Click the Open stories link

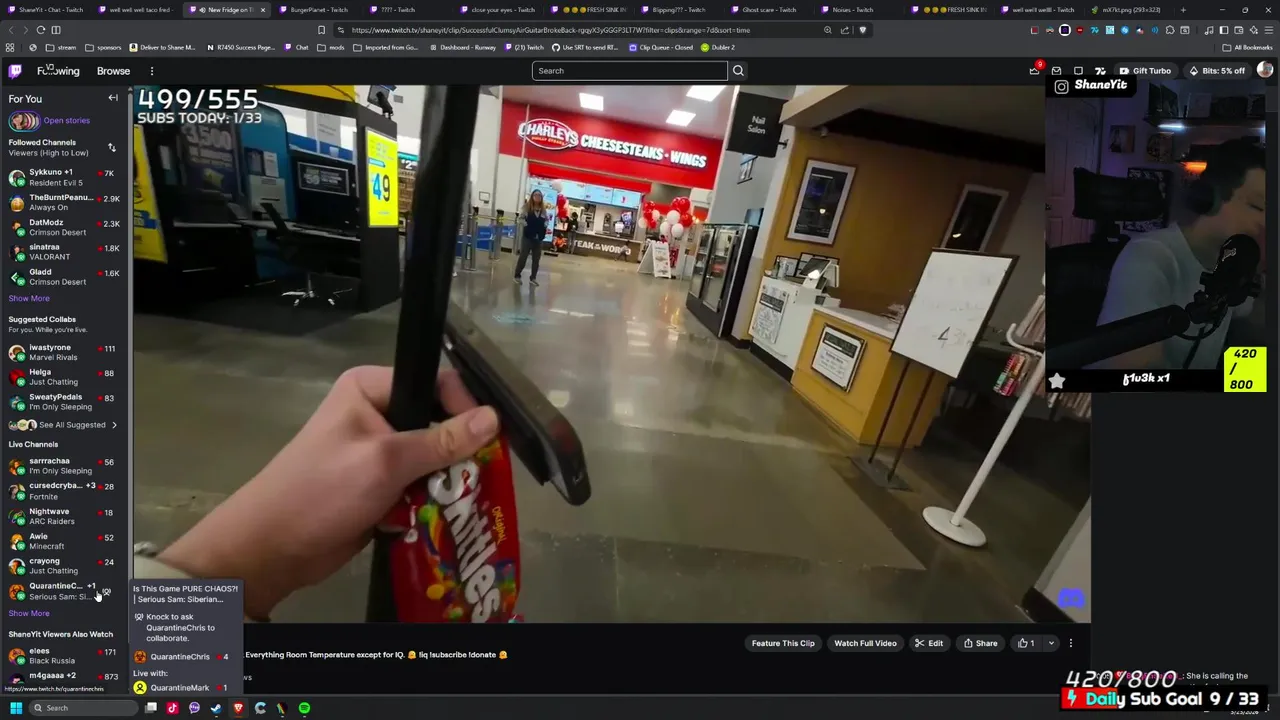[x=66, y=120]
